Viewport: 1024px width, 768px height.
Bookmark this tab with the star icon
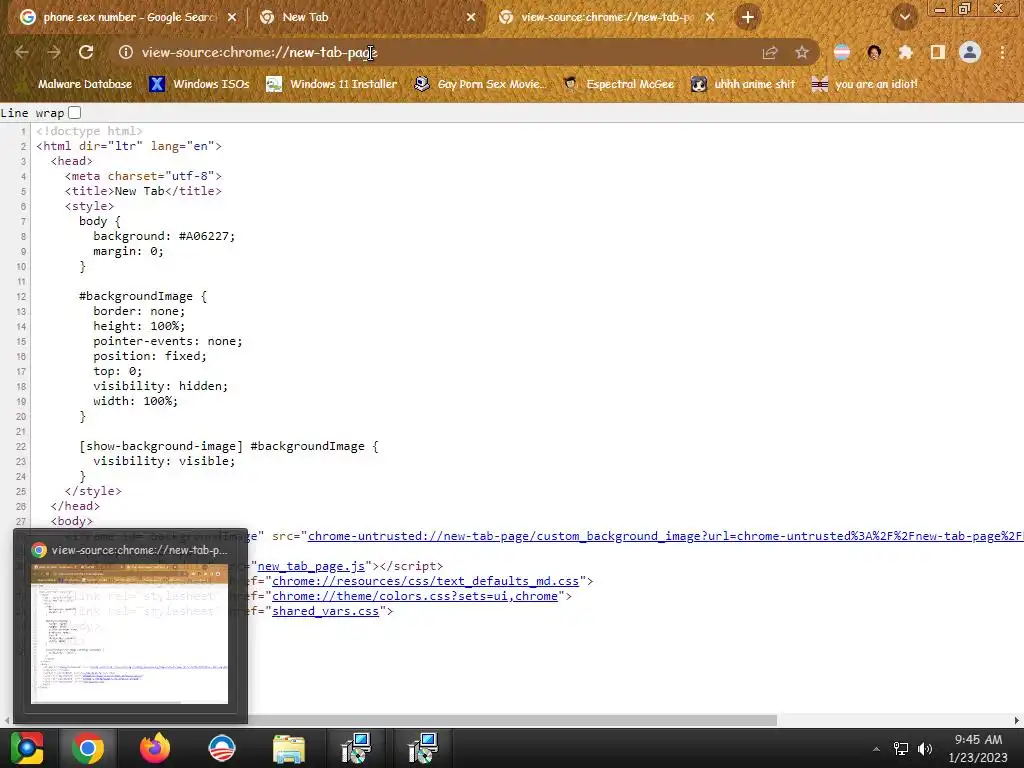(x=802, y=52)
